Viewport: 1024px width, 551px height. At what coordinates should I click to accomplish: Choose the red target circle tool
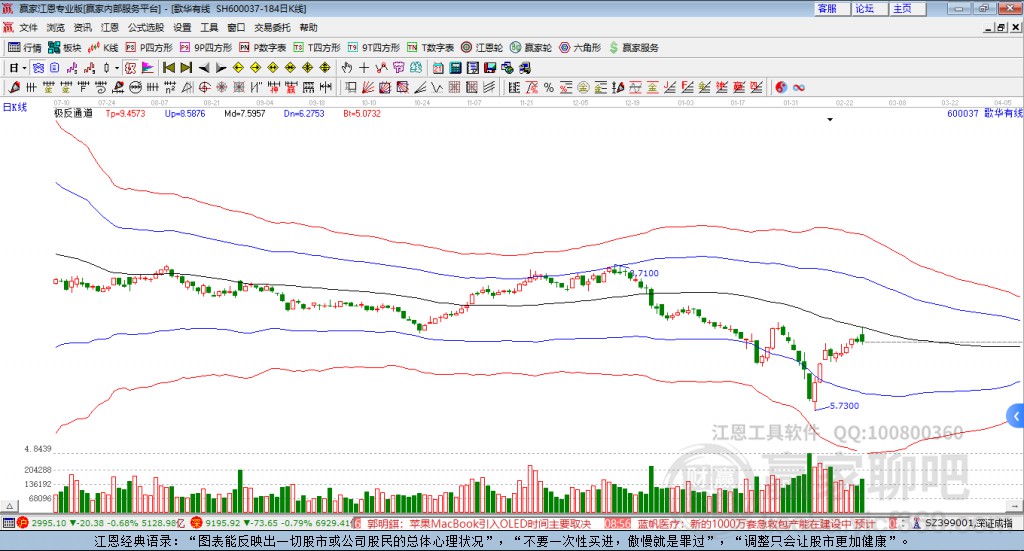[x=204, y=87]
